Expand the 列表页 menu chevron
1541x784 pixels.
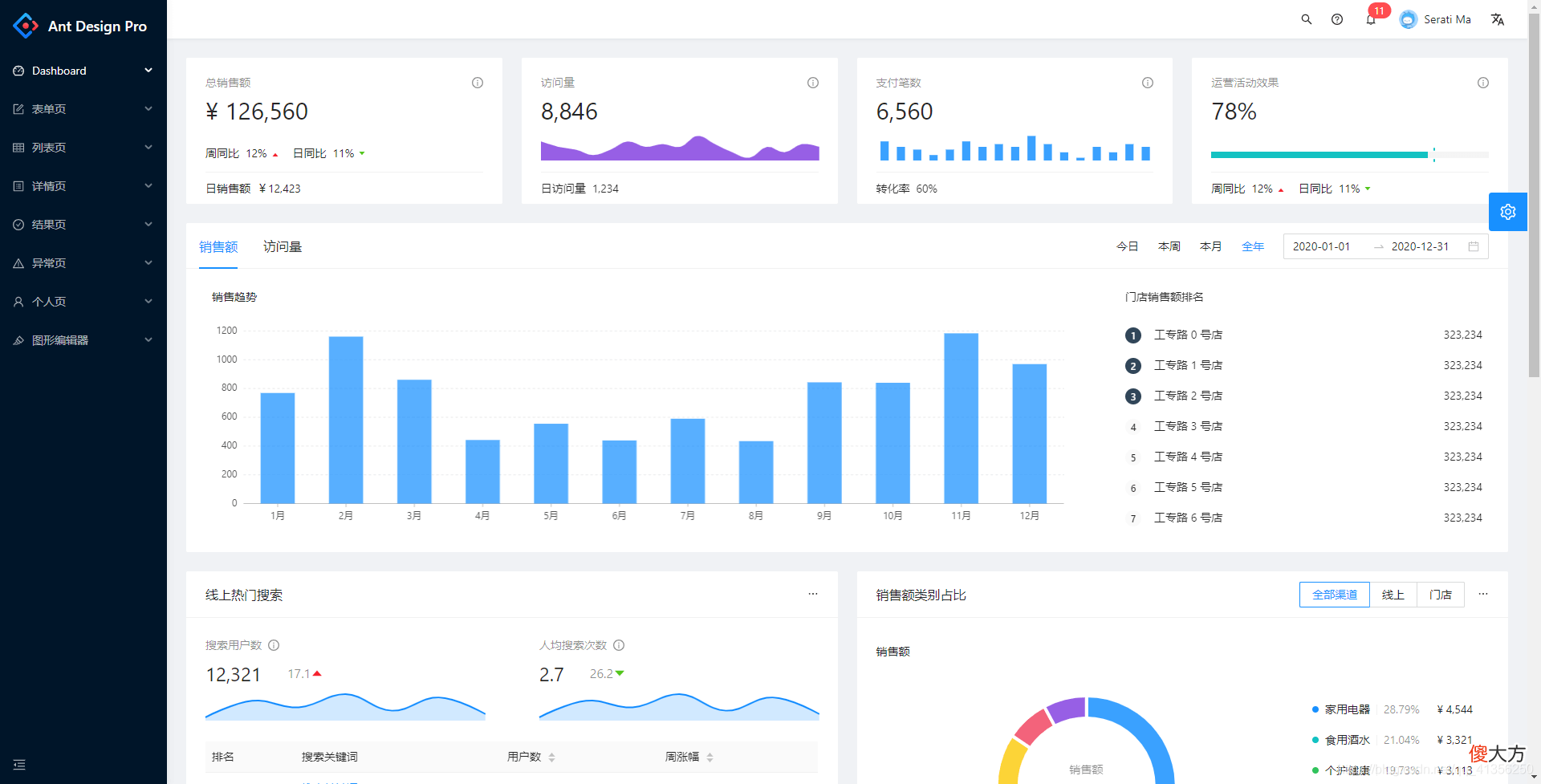[x=148, y=148]
